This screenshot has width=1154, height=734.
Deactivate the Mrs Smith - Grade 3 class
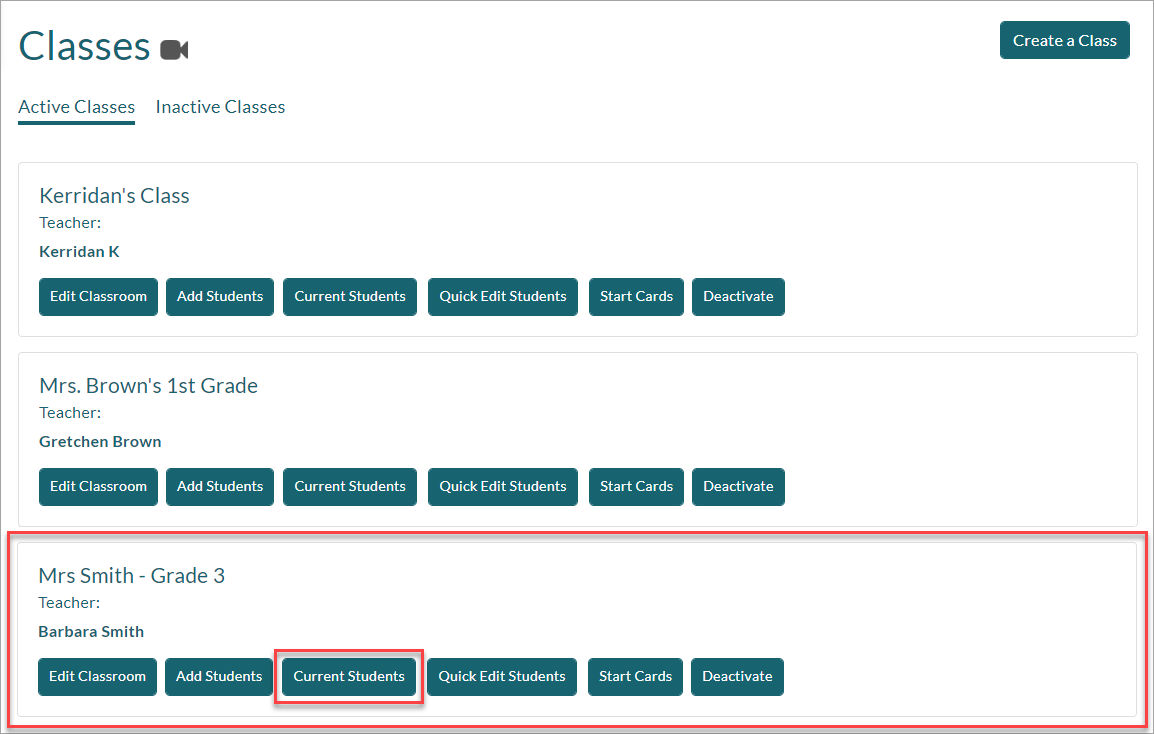(x=737, y=677)
